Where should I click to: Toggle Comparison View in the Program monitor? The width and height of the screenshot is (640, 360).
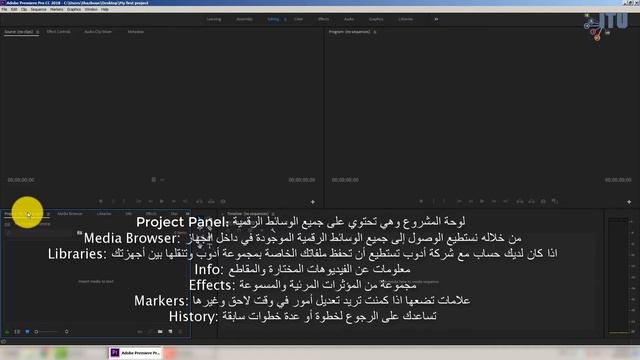(555, 201)
